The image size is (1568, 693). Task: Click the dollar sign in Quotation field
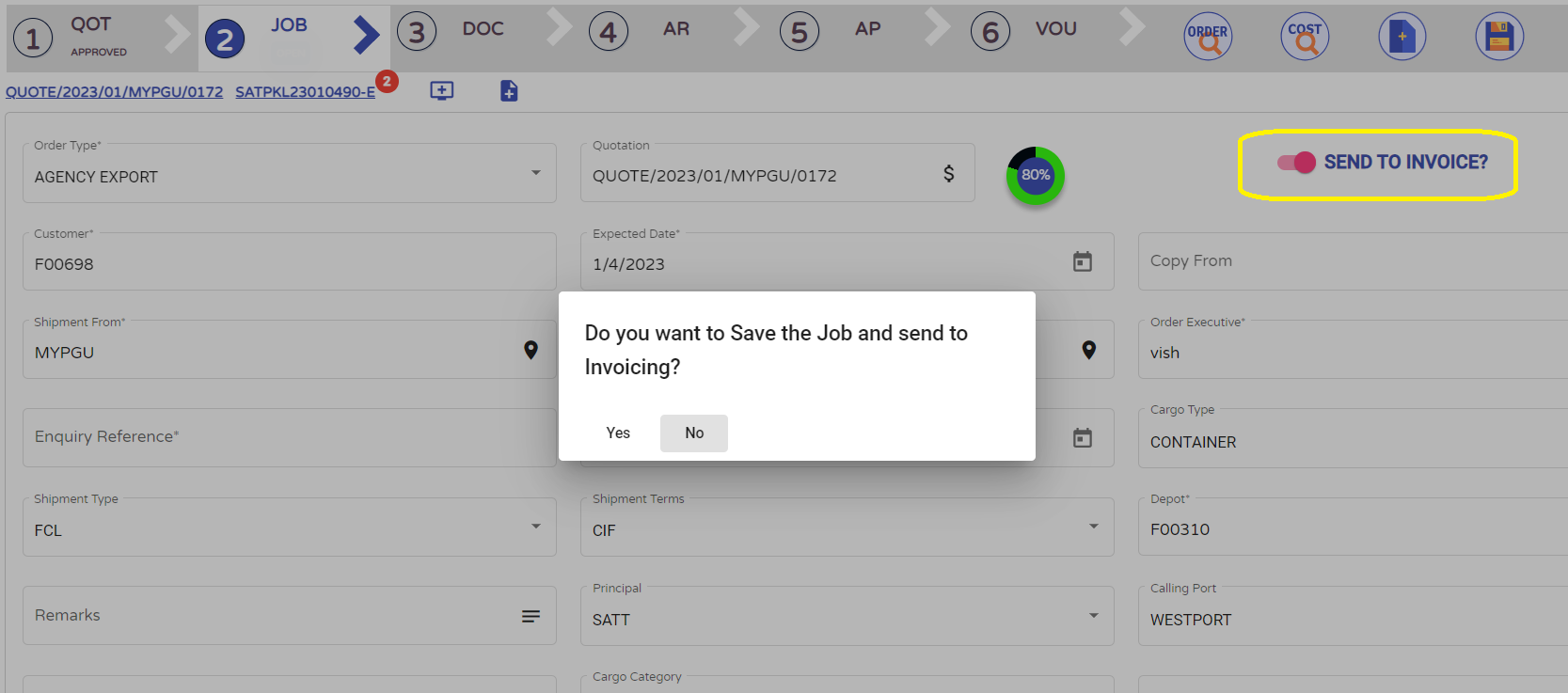tap(949, 174)
